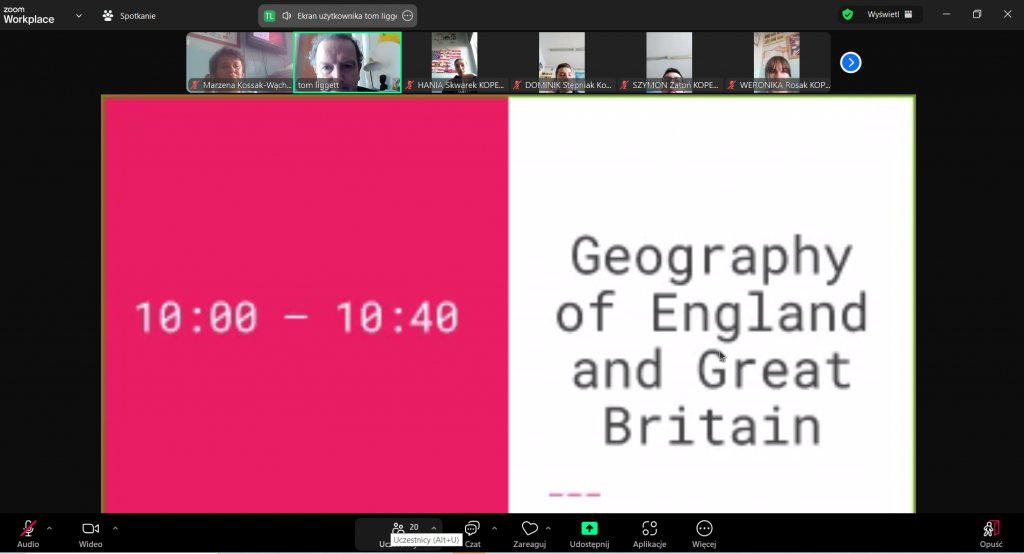1024x554 pixels.
Task: Click green encryption shield icon
Action: (x=848, y=14)
